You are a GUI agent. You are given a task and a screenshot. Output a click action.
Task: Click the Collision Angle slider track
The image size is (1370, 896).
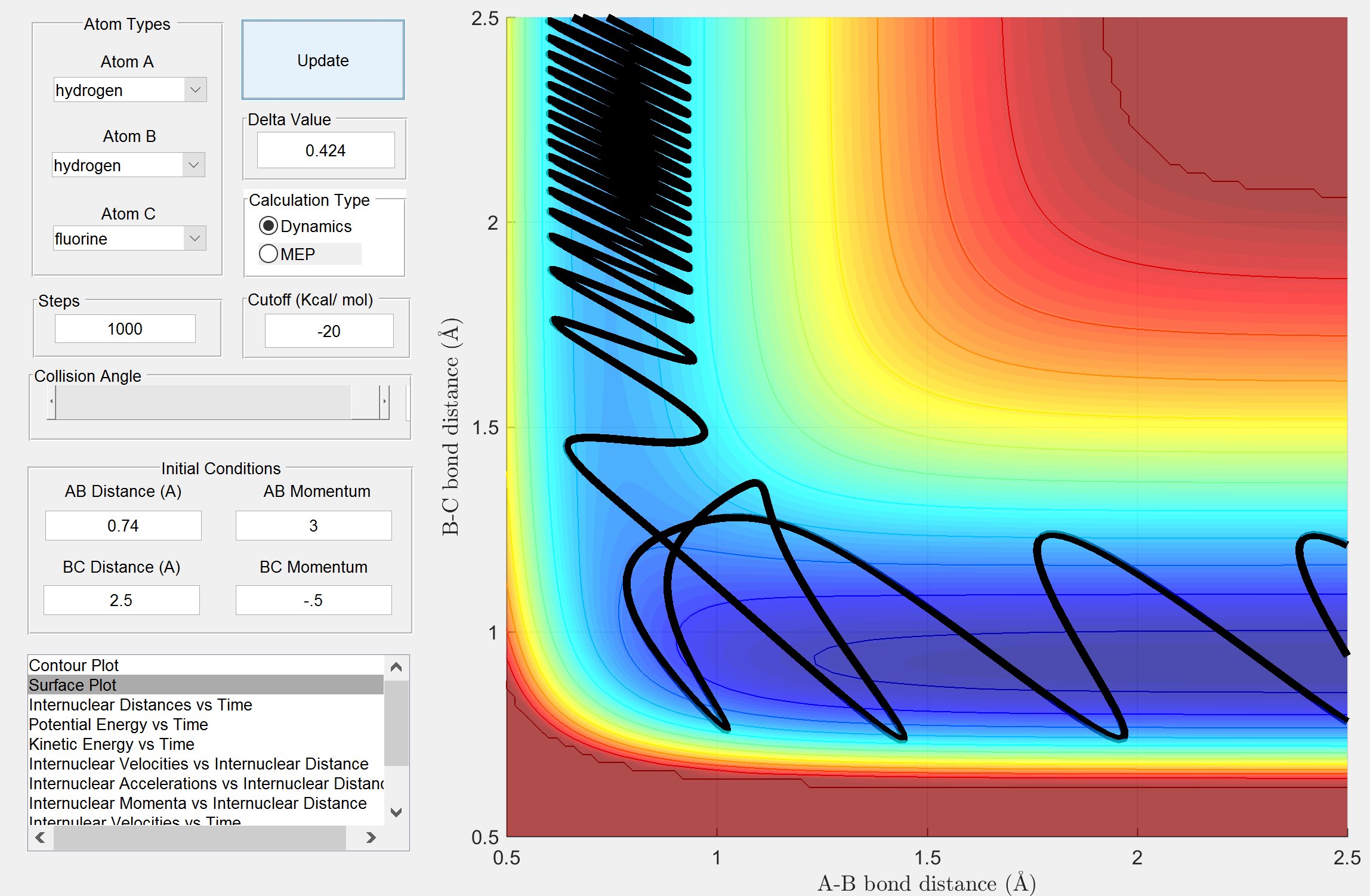pyautogui.click(x=203, y=402)
